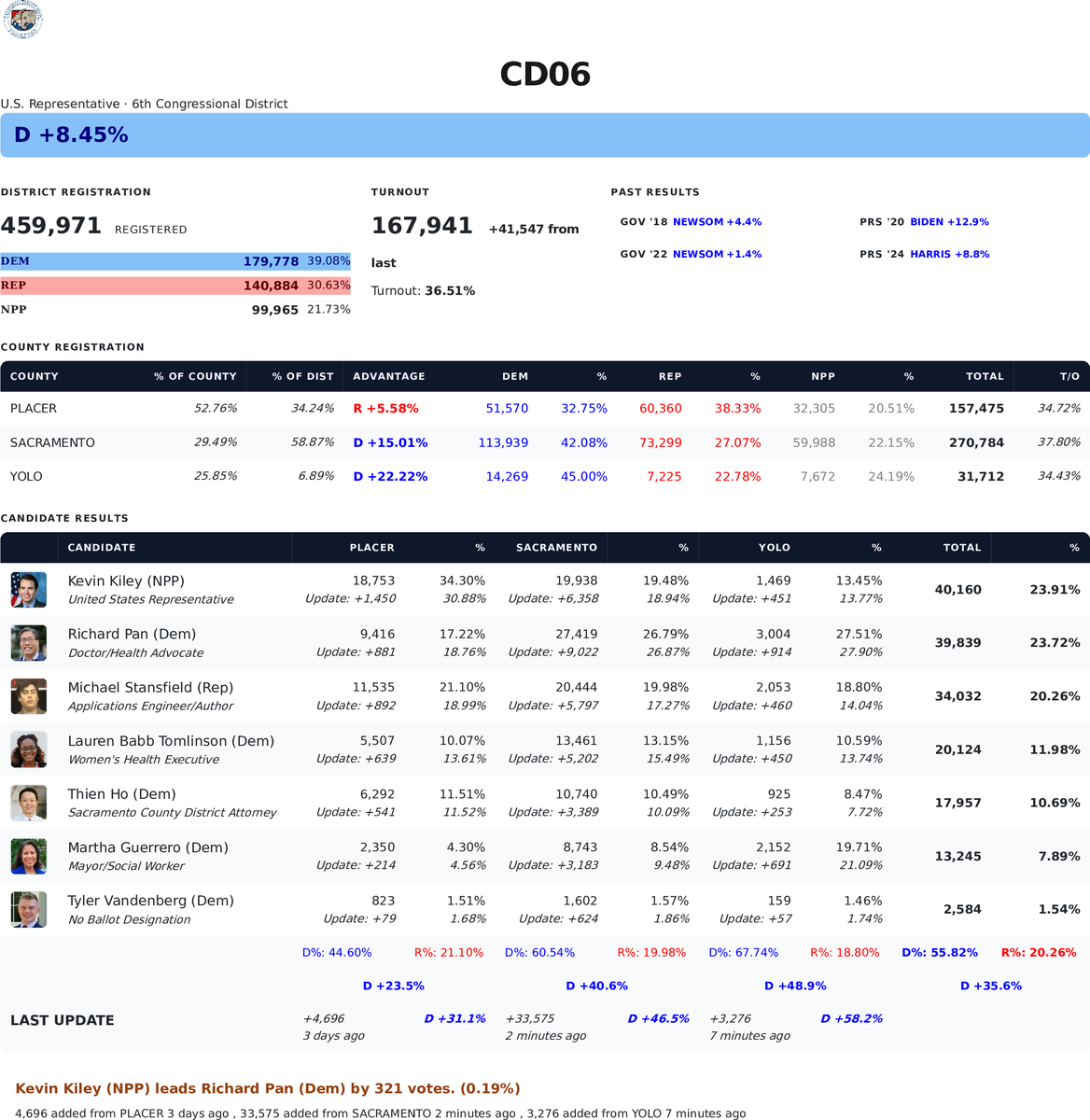
Task: Click the D +48.9% Yolo margin
Action: tap(795, 986)
